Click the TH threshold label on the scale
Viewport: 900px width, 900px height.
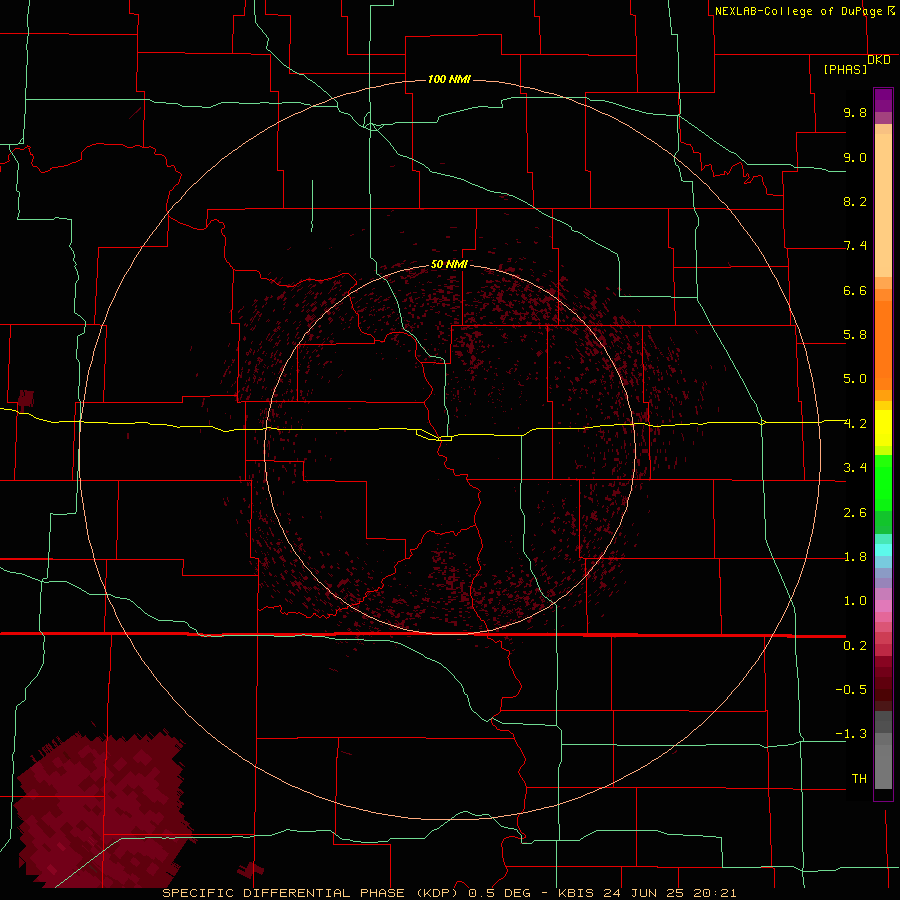[859, 779]
